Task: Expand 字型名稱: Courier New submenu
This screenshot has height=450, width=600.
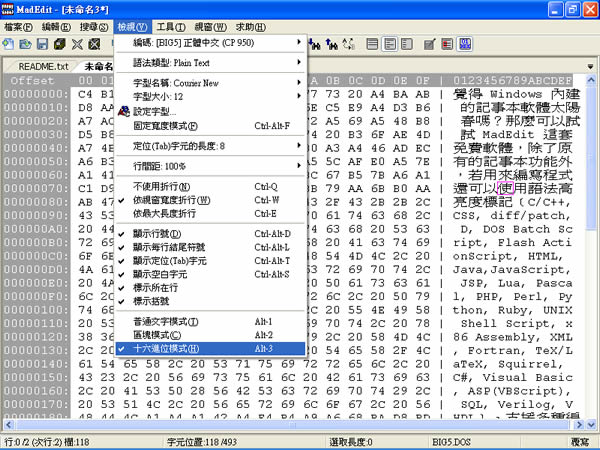Action: [210, 83]
